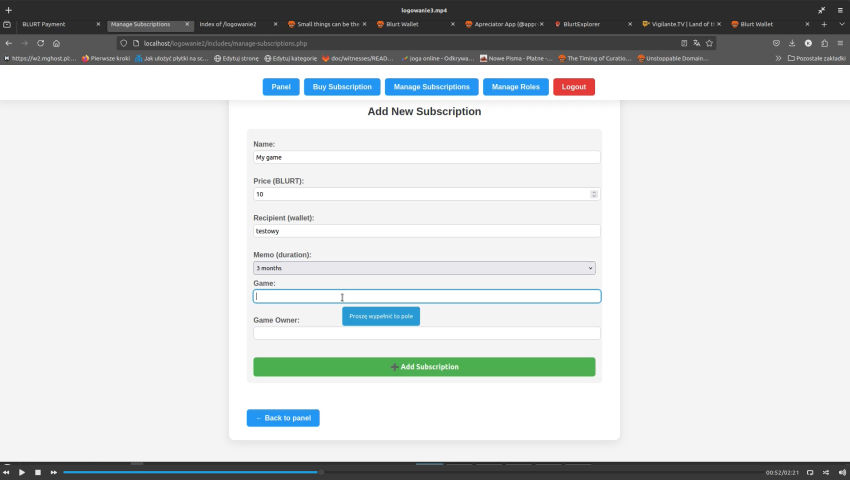Click the browser address bar URL
The height and width of the screenshot is (480, 850).
click(226, 43)
